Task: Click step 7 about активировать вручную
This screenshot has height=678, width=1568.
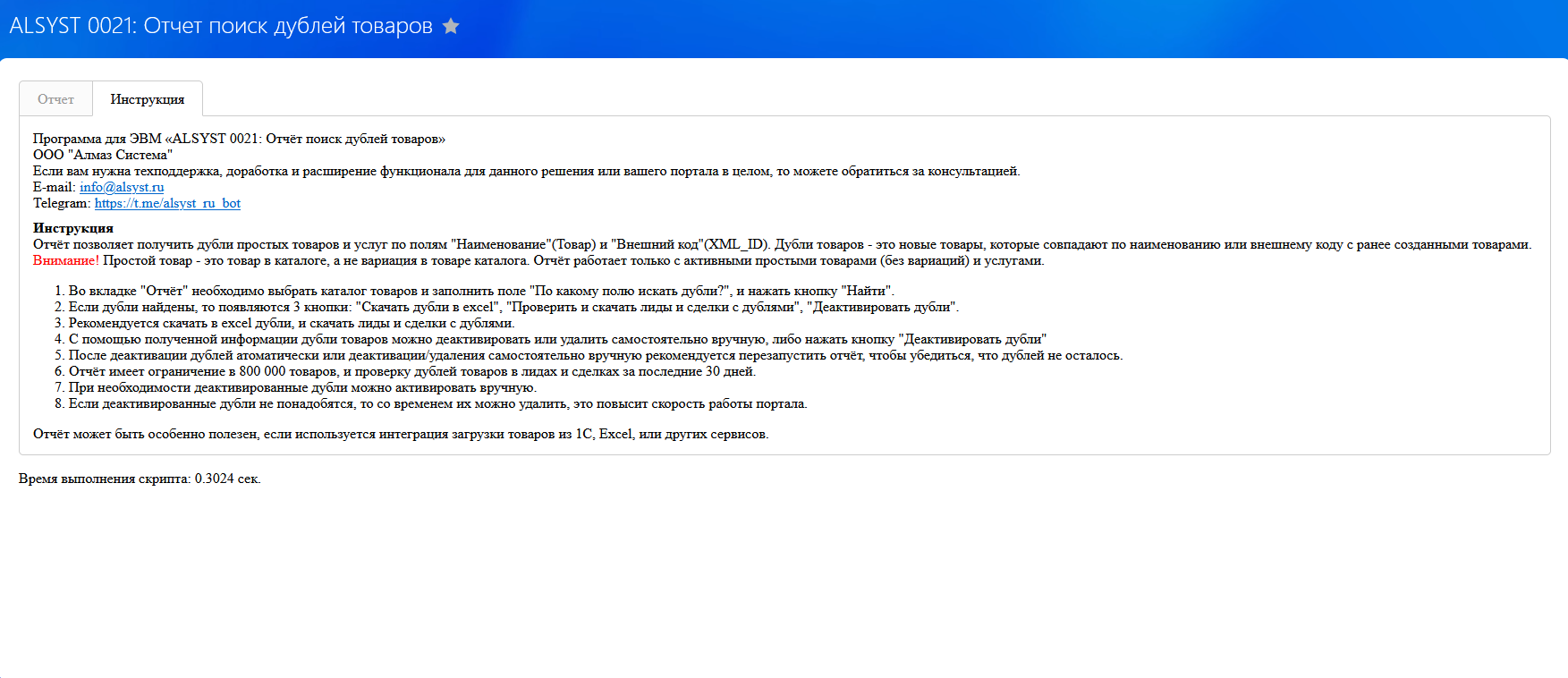Action: pos(302,387)
